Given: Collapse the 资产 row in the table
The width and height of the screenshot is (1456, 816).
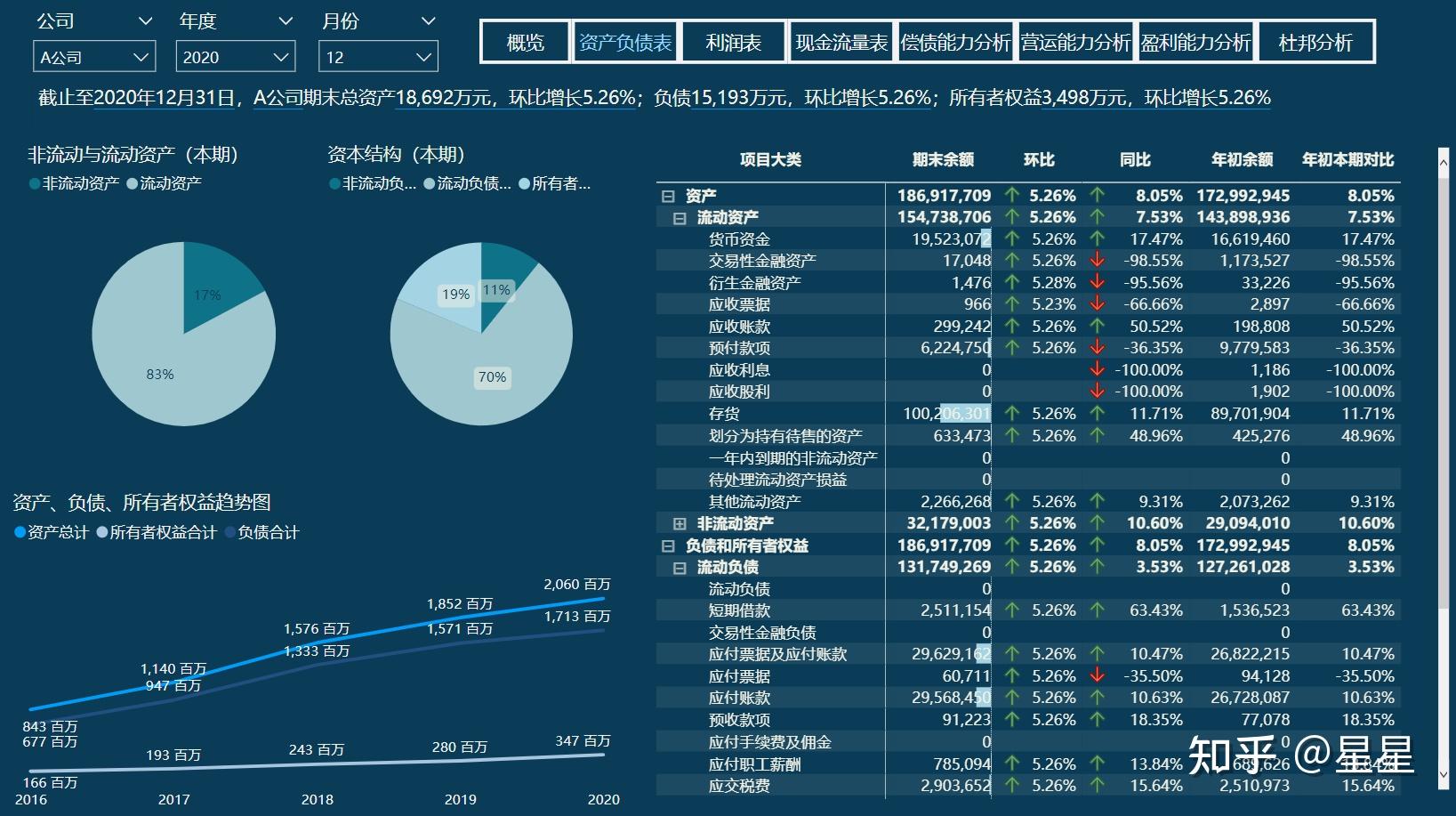Looking at the screenshot, I should pos(668,196).
